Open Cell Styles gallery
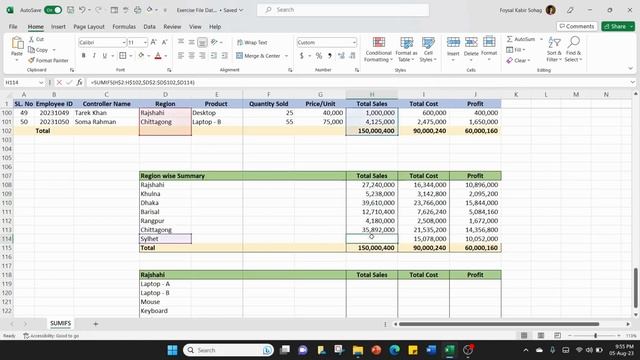The width and height of the screenshot is (640, 360). point(428,50)
